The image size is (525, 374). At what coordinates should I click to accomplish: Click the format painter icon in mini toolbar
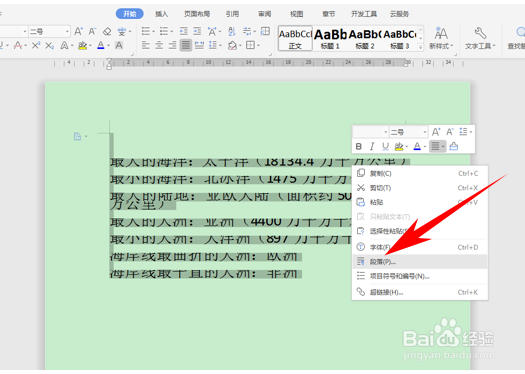(x=454, y=146)
